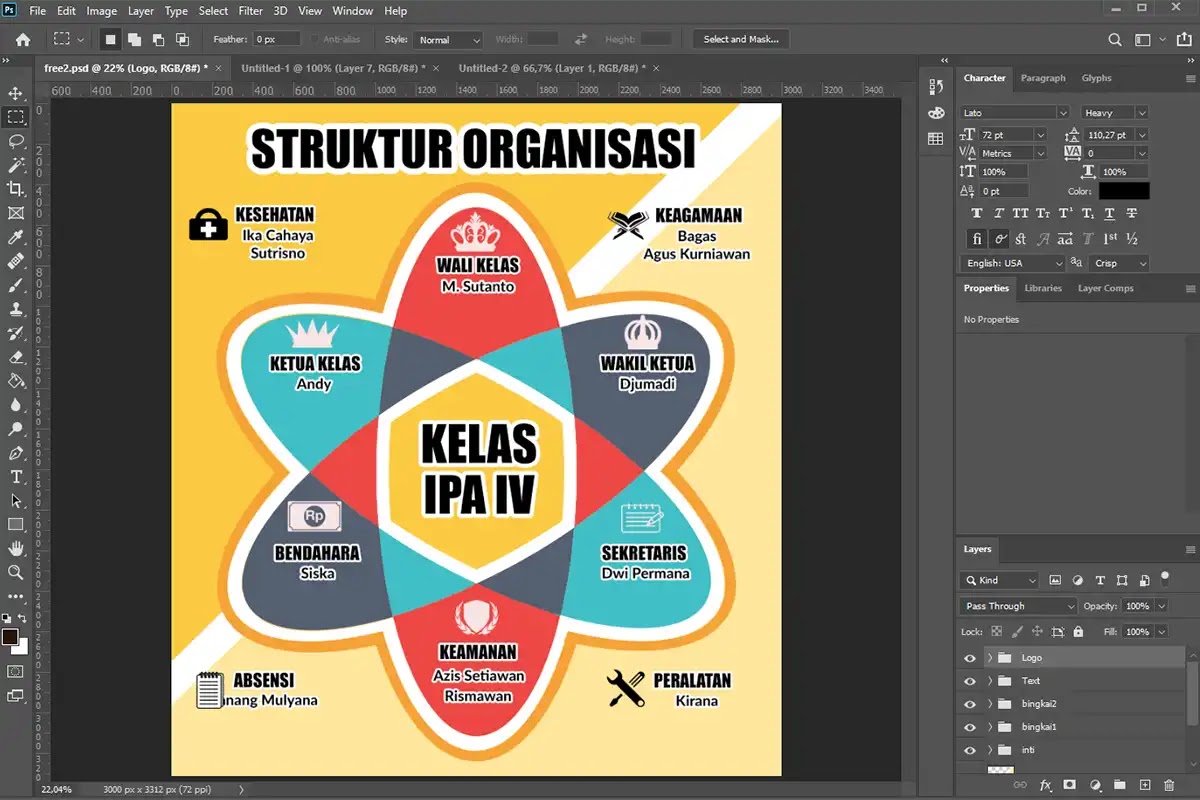Switch to the Libraries tab

(x=1042, y=288)
